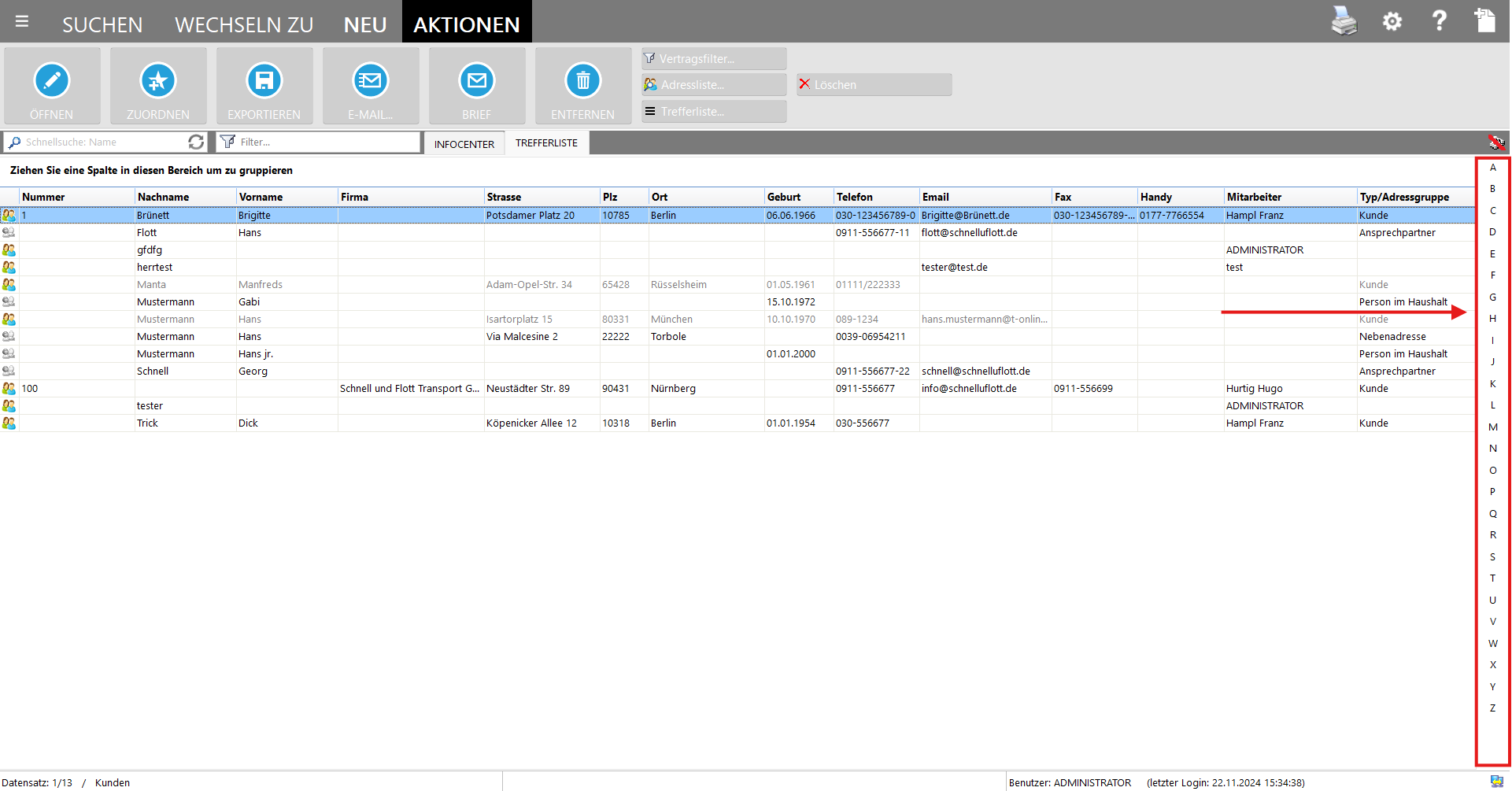Viewport: 1512px width, 791px height.
Task: Remove record with ENTFERNEN trash icon
Action: pos(583,81)
